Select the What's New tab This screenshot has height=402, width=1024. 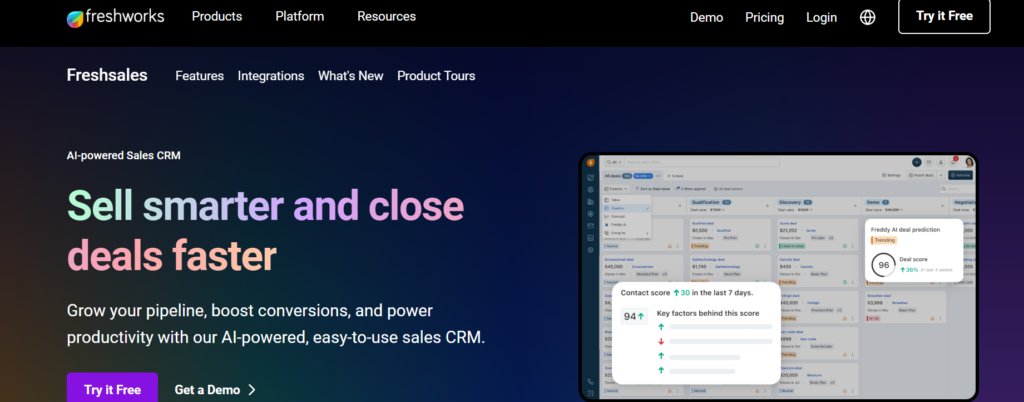coord(351,76)
